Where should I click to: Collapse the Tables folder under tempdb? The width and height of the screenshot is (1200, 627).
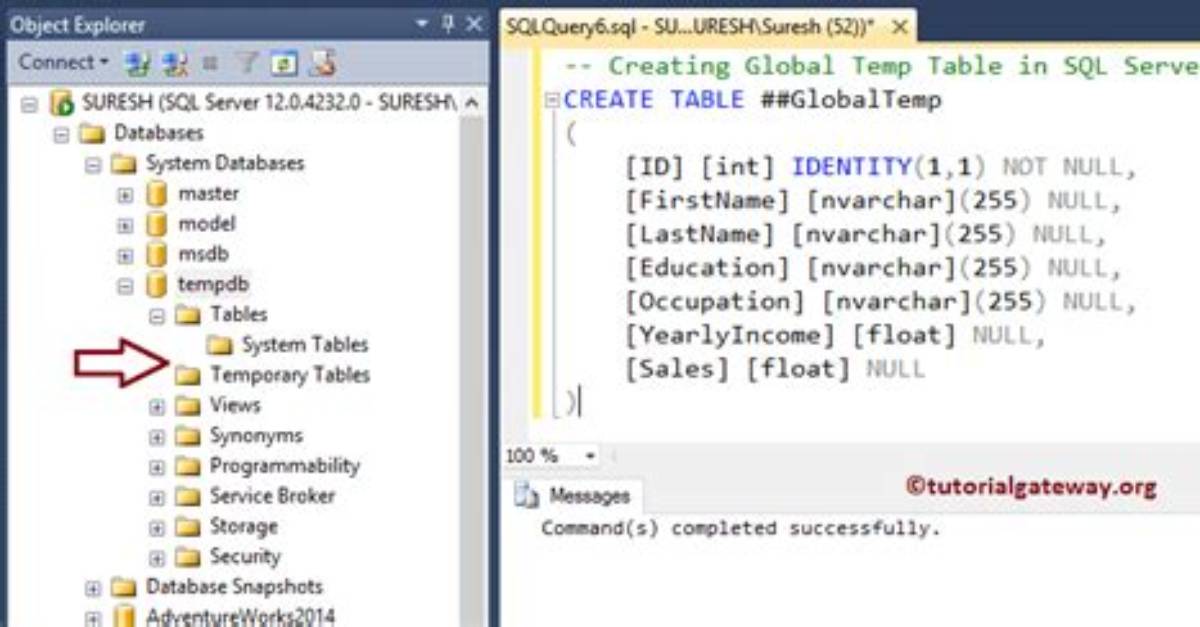[x=156, y=316]
